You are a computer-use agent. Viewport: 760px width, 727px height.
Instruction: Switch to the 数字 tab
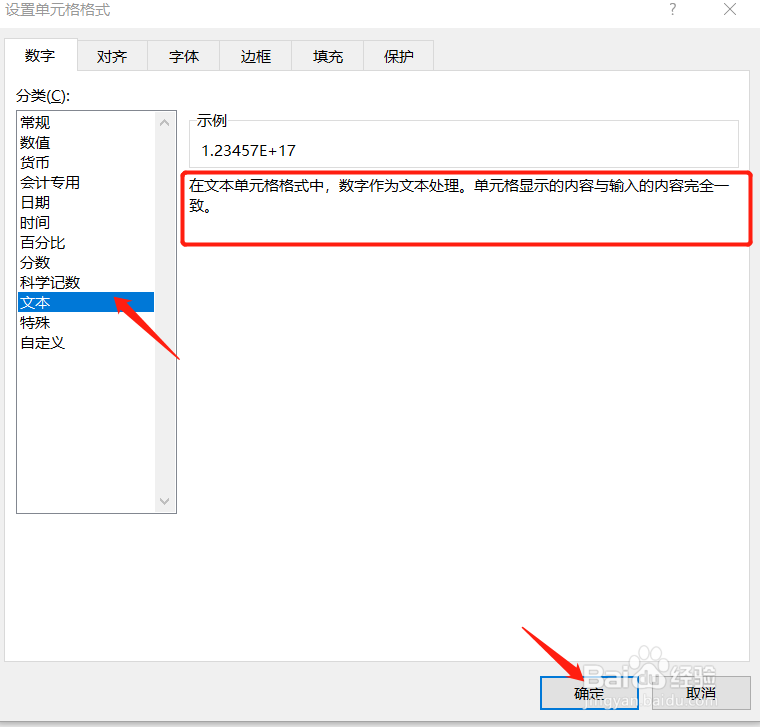(x=41, y=55)
